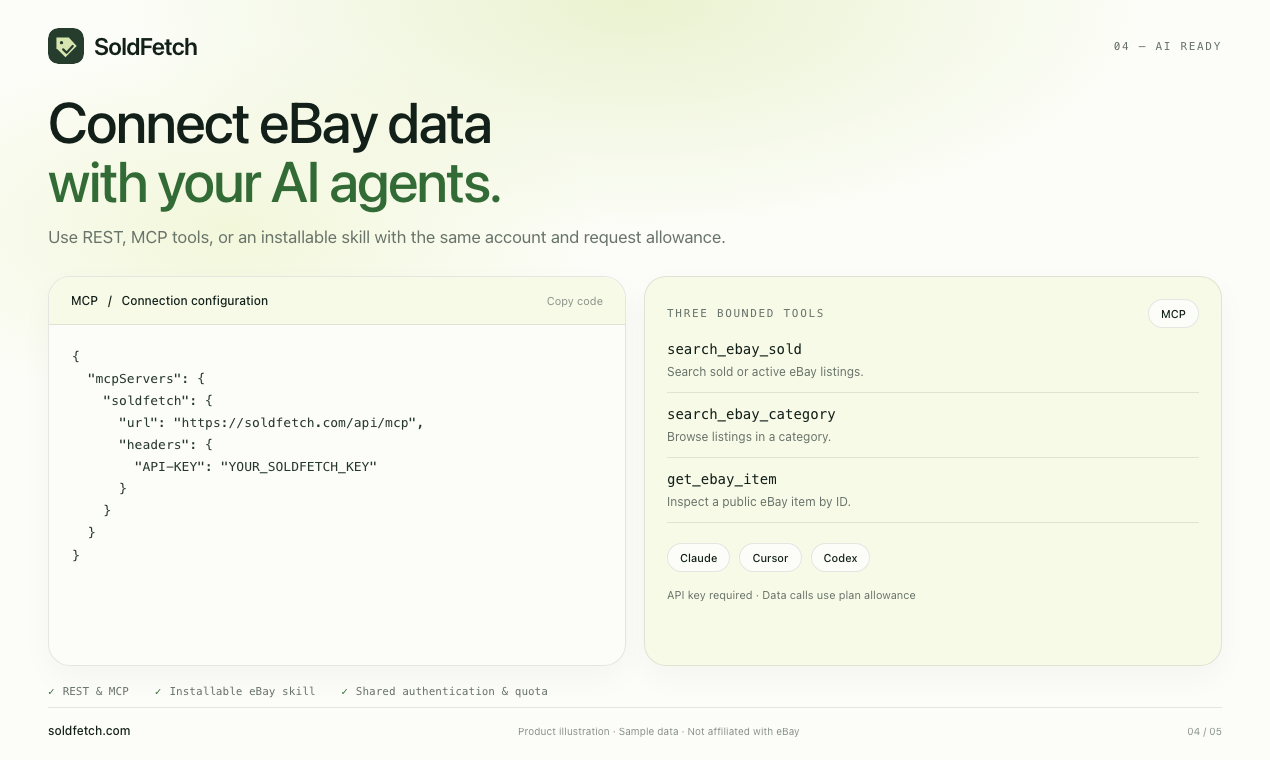Click the THREE BOUNDED TOOLS label
1270x760 pixels.
[x=746, y=313]
